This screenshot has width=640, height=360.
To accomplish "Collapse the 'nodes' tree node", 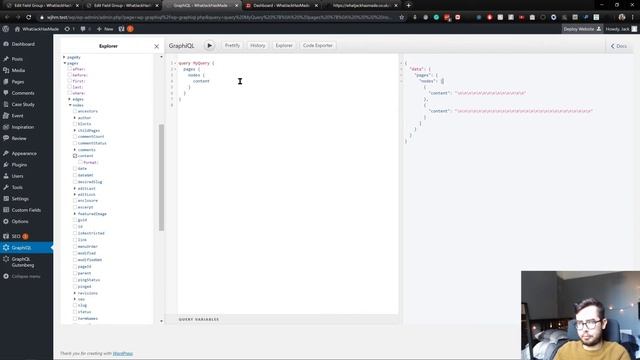I will tap(70, 105).
